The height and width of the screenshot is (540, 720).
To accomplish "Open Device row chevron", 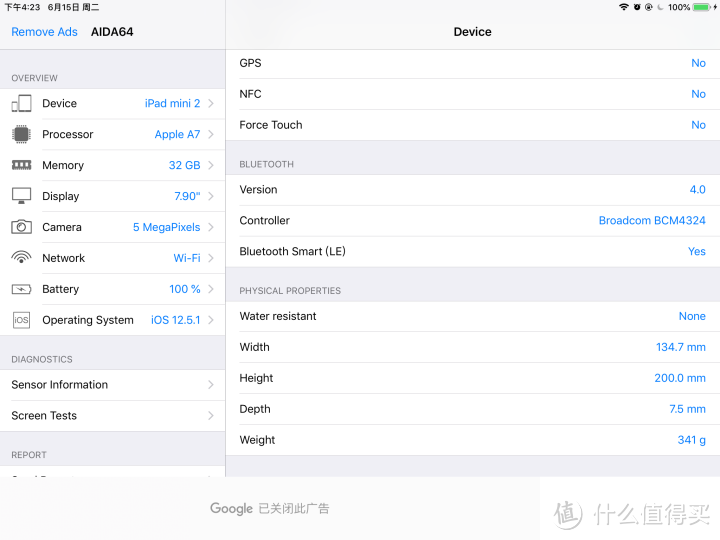I will tap(211, 103).
